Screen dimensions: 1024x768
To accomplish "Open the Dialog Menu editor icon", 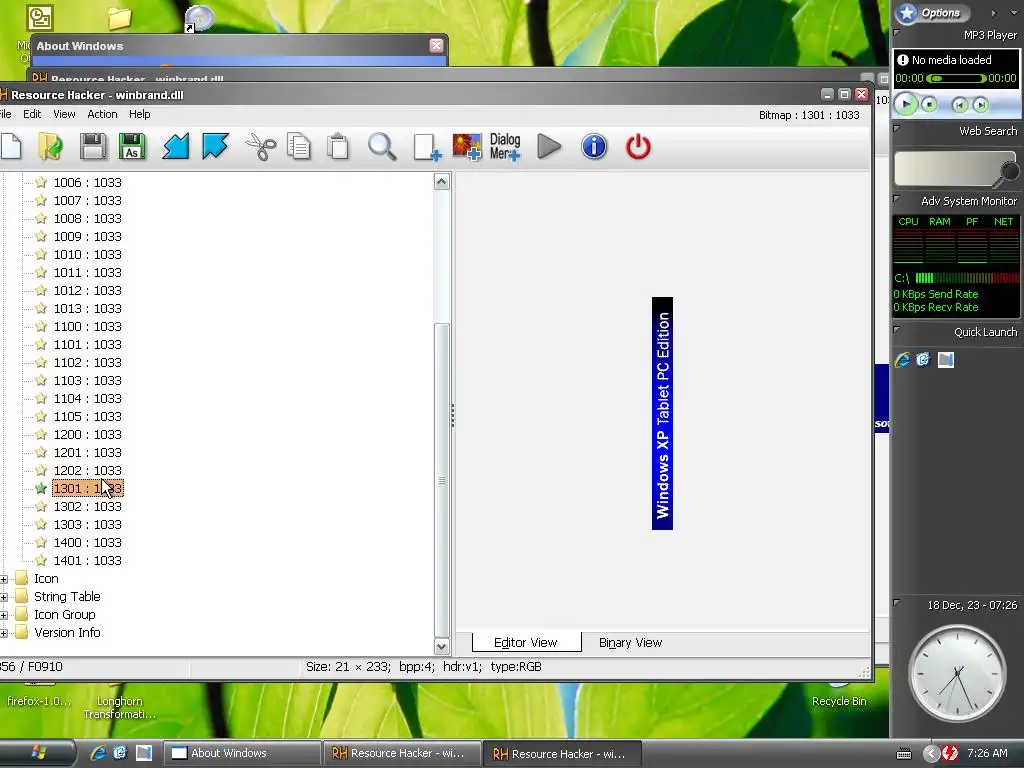I will (x=505, y=146).
